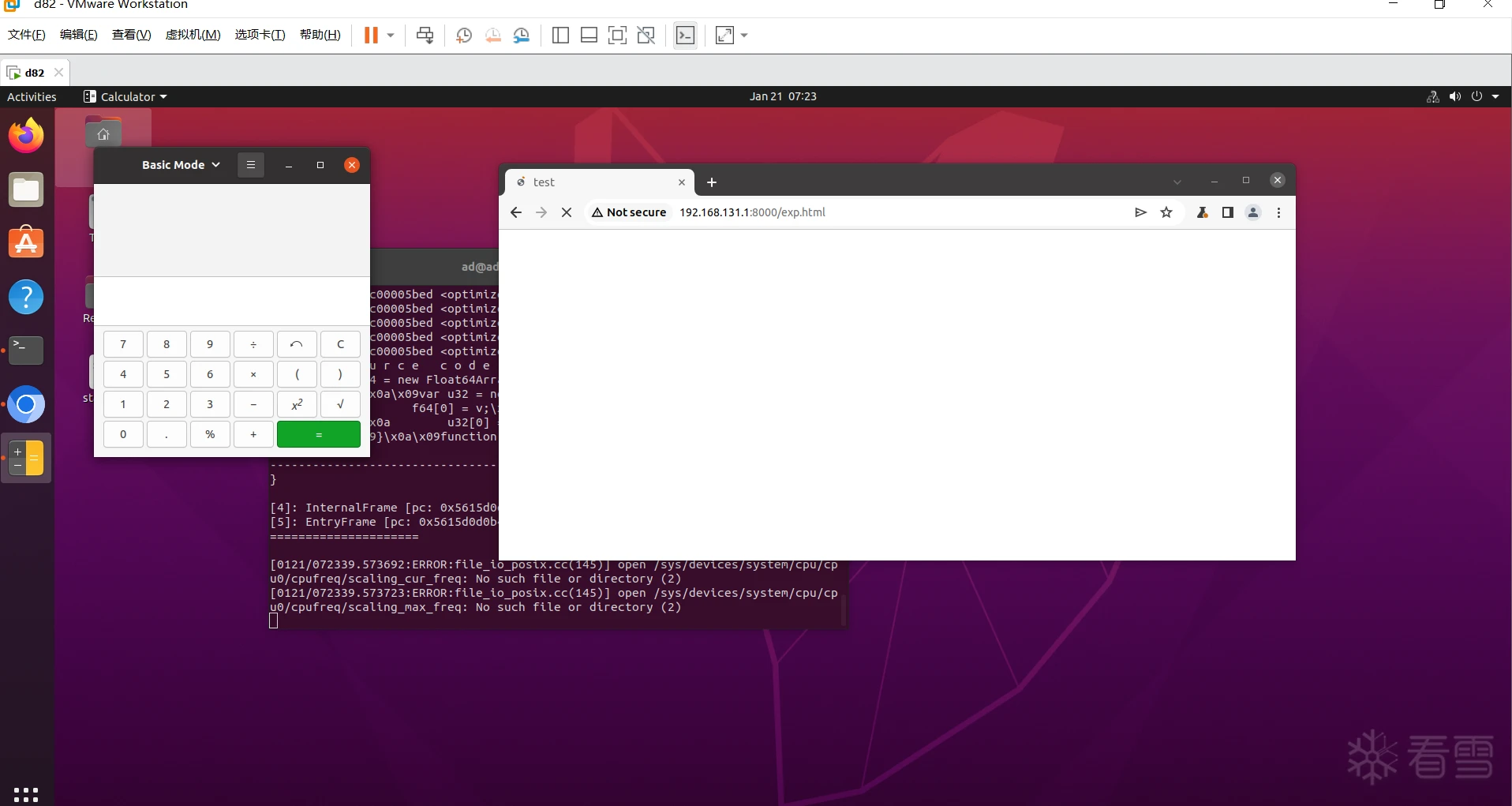Image resolution: width=1512 pixels, height=806 pixels.
Task: Expand the Basic Mode dropdown in Calculator
Action: click(x=181, y=165)
